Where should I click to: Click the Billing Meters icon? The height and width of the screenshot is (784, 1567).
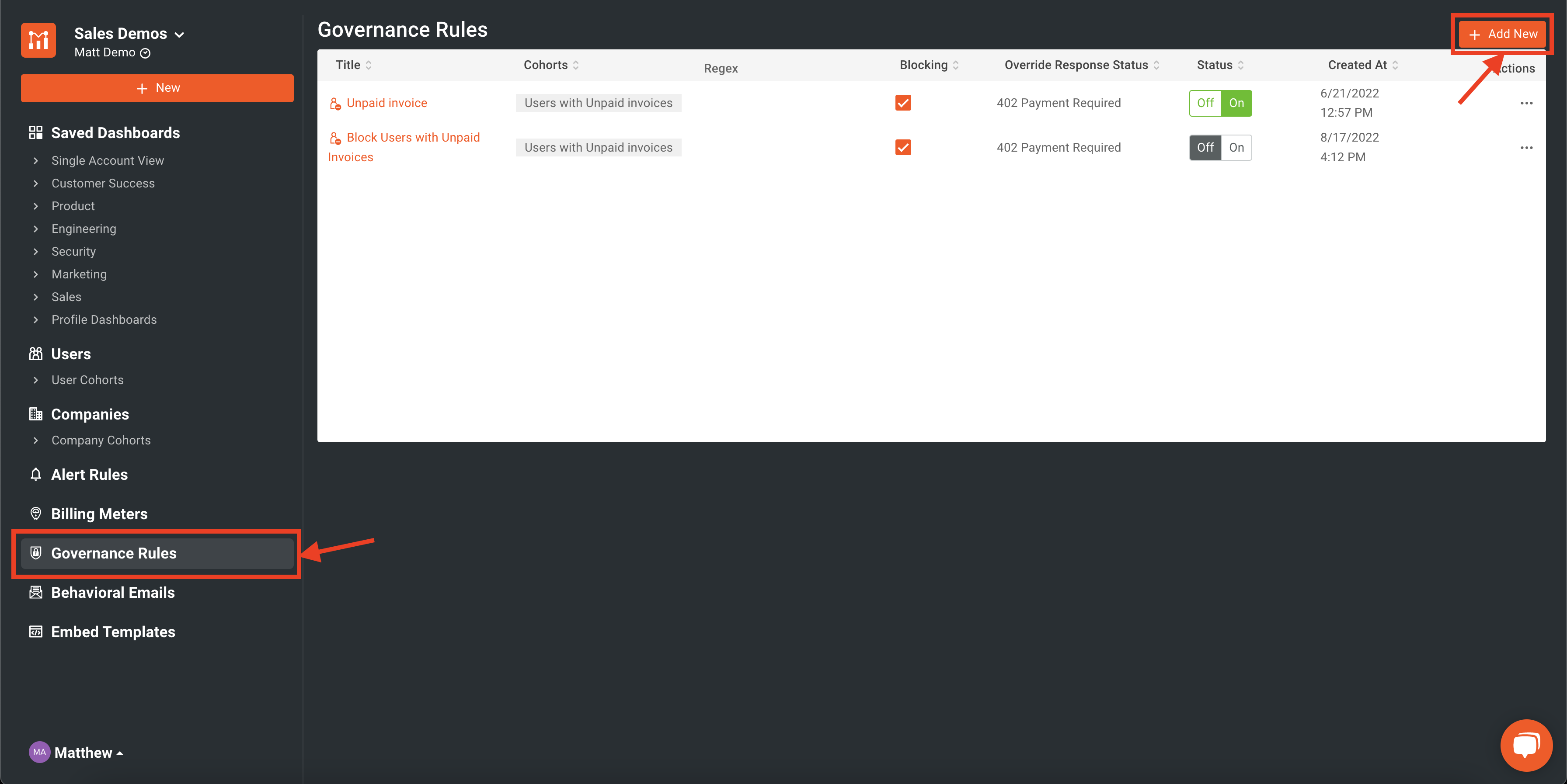point(36,514)
